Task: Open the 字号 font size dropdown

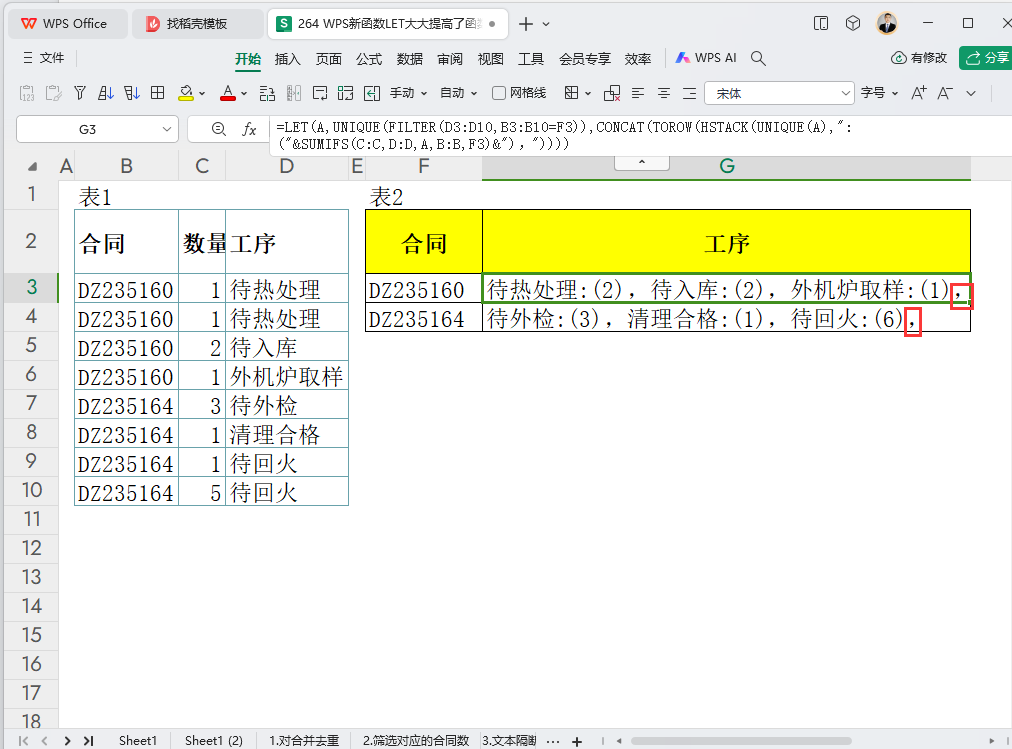Action: click(x=879, y=94)
